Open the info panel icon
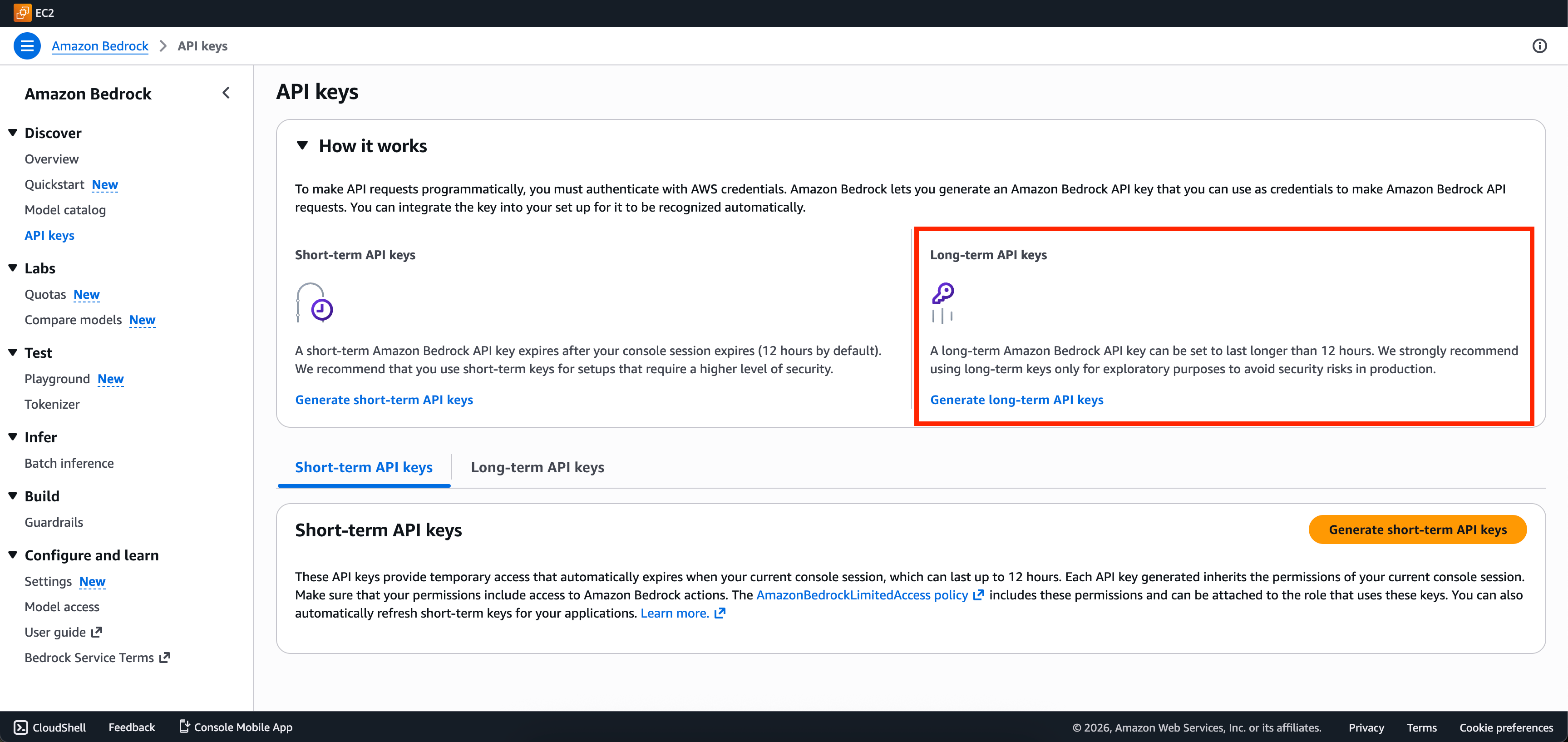Image resolution: width=1568 pixels, height=742 pixels. [x=1539, y=46]
